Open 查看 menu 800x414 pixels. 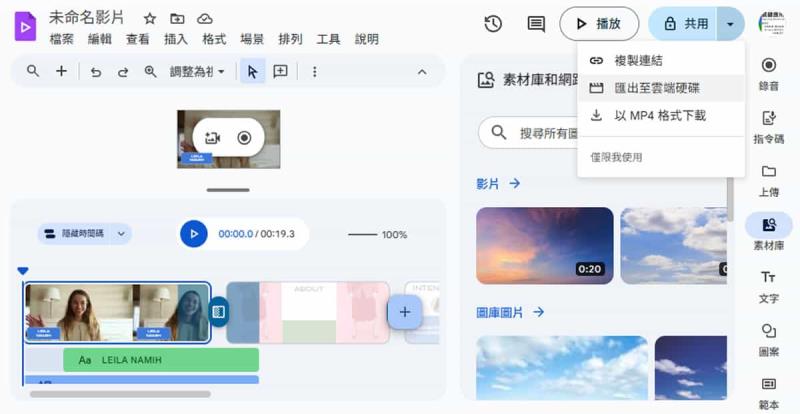[138, 39]
